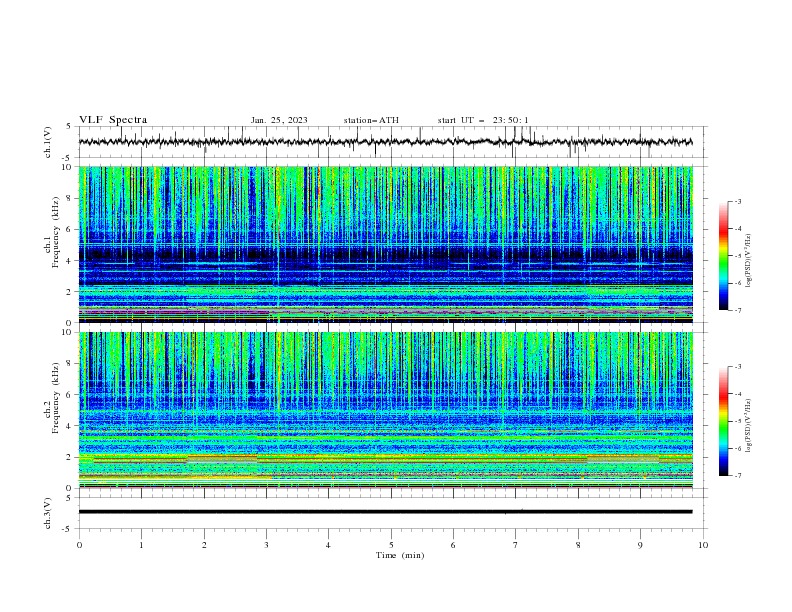Click the ch.1 spectrogram color scale bar

(724, 256)
